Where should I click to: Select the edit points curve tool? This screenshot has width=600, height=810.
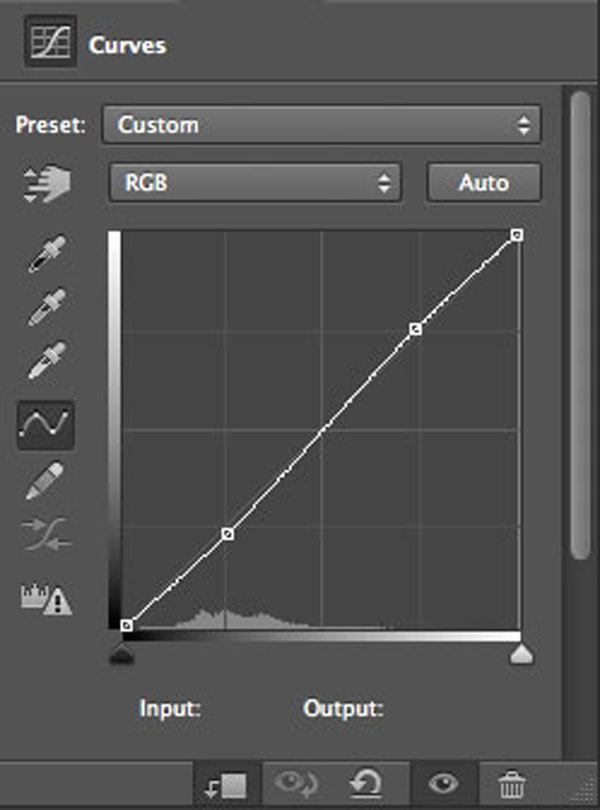point(45,425)
